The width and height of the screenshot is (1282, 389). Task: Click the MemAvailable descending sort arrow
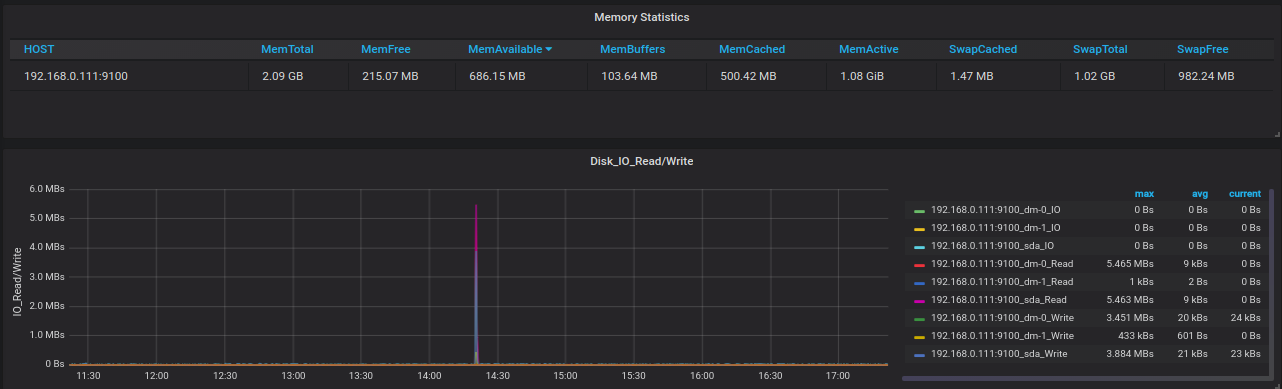pos(548,49)
